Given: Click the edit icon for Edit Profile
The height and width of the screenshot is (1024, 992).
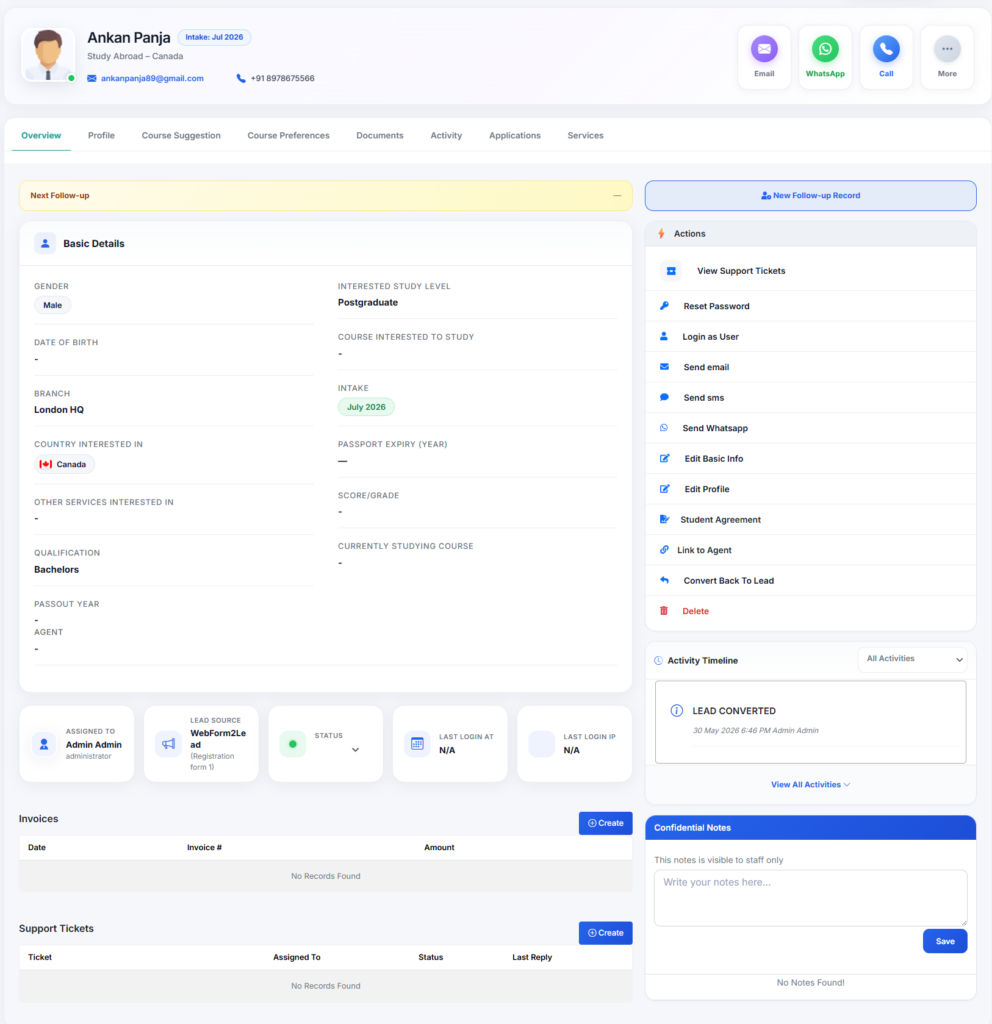Looking at the screenshot, I should (665, 488).
